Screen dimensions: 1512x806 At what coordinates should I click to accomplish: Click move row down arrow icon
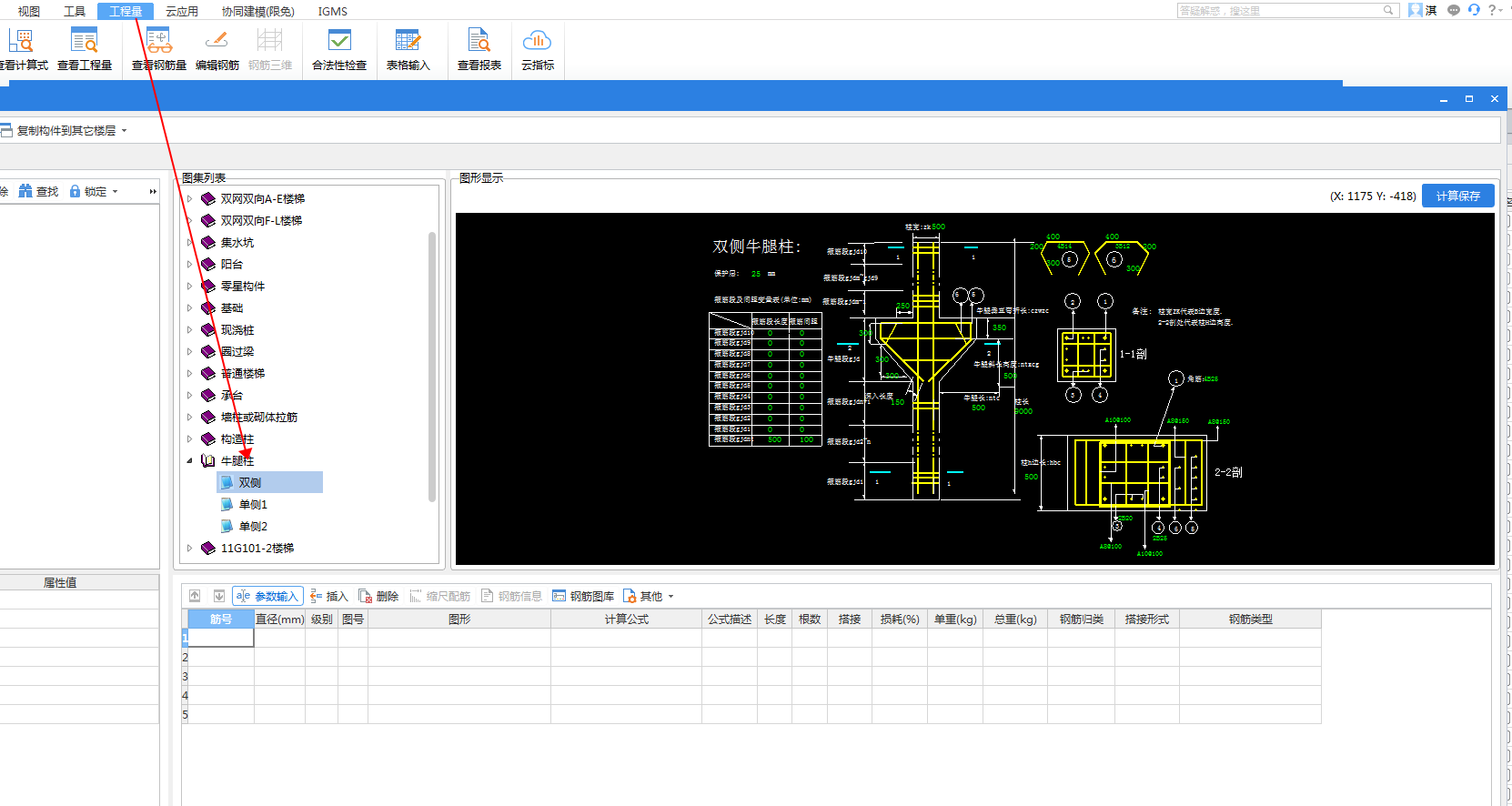point(219,596)
